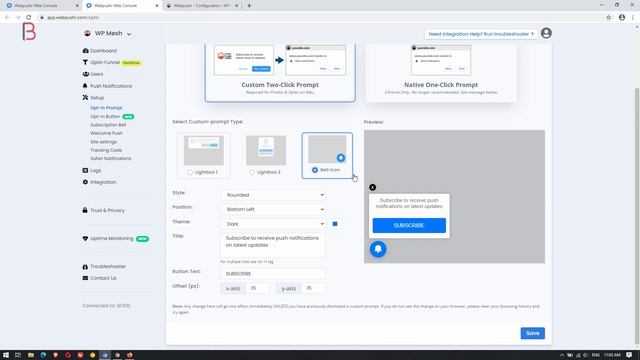Click into the Title text area

click(x=273, y=244)
